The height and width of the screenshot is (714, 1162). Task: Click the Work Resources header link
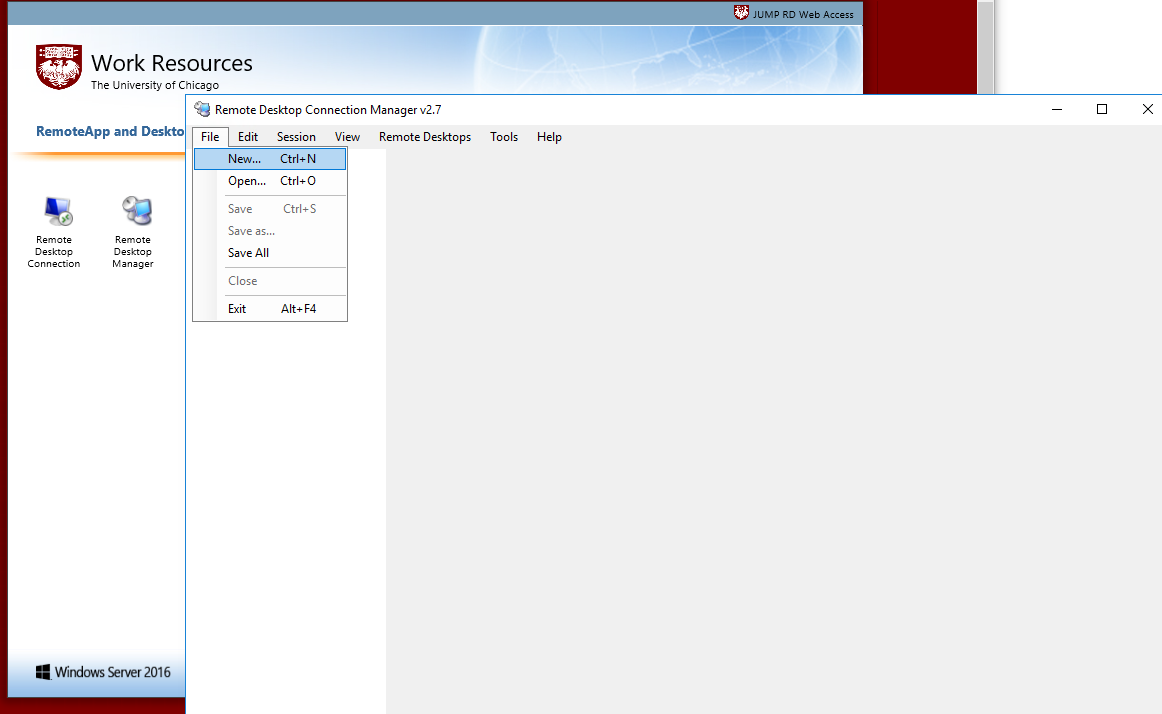tap(171, 62)
